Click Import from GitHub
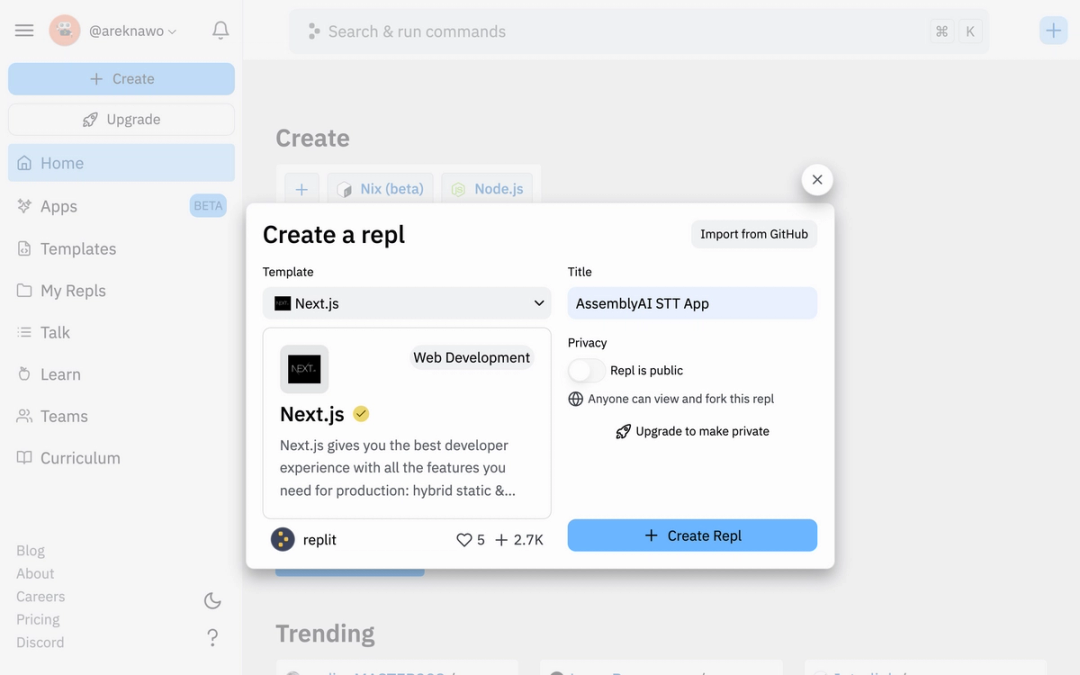The height and width of the screenshot is (675, 1080). click(754, 233)
